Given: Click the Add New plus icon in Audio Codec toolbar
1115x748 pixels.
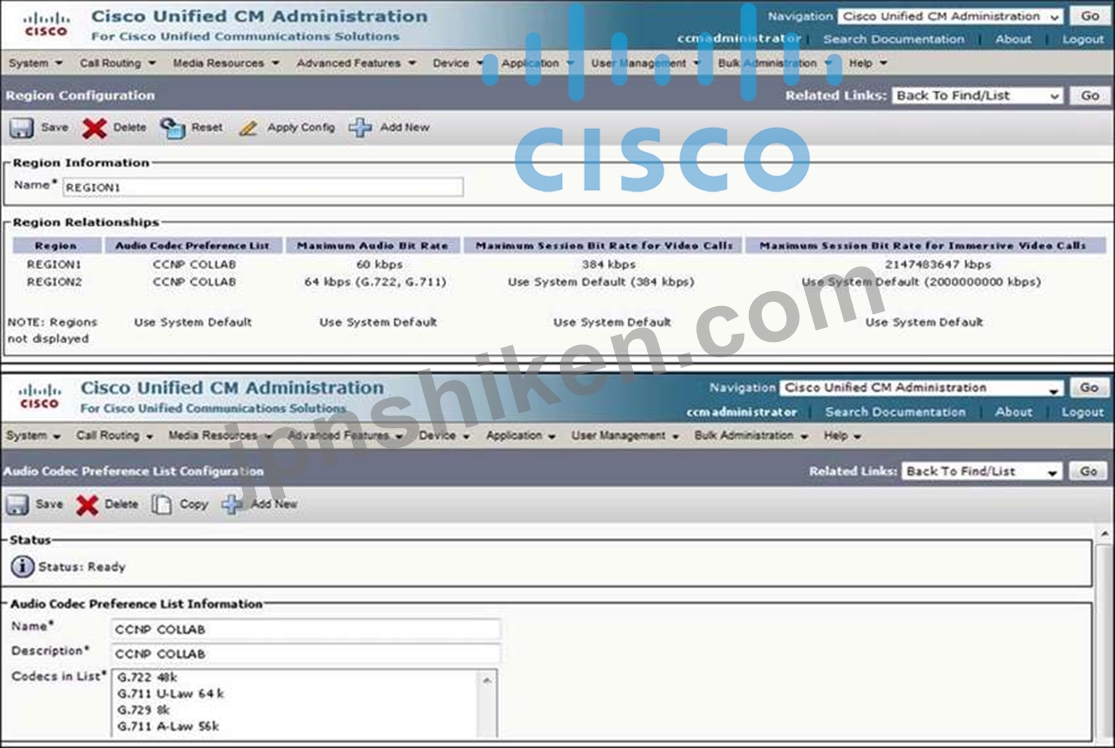Looking at the screenshot, I should pyautogui.click(x=232, y=504).
